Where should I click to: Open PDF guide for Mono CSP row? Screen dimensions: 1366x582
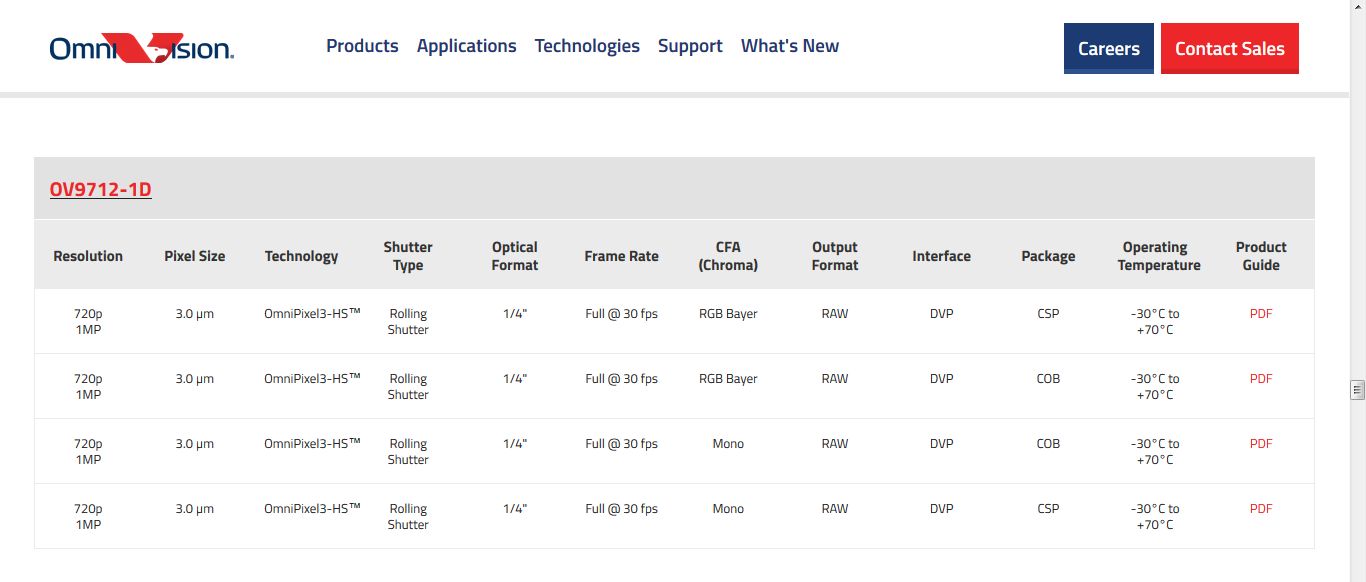(1261, 509)
